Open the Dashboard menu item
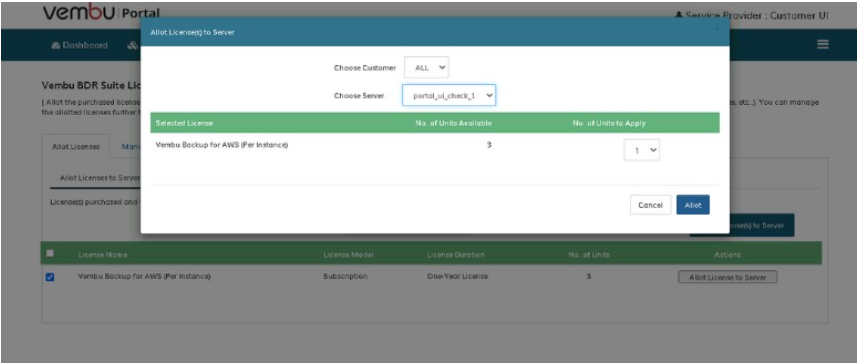Viewport: 857px width, 364px height. [x=79, y=45]
